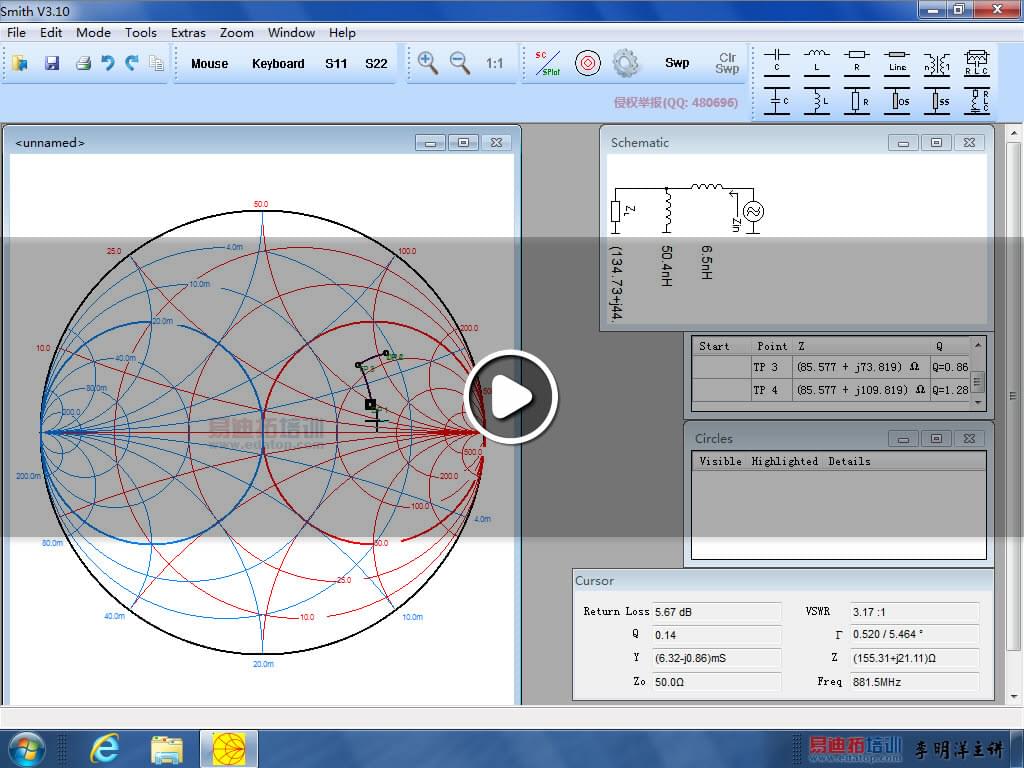Open the Tools menu

pyautogui.click(x=141, y=32)
